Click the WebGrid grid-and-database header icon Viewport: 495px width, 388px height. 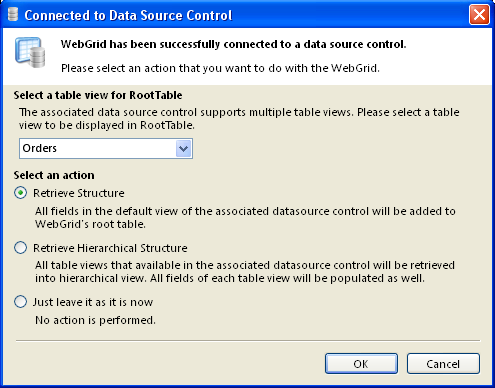[x=30, y=53]
